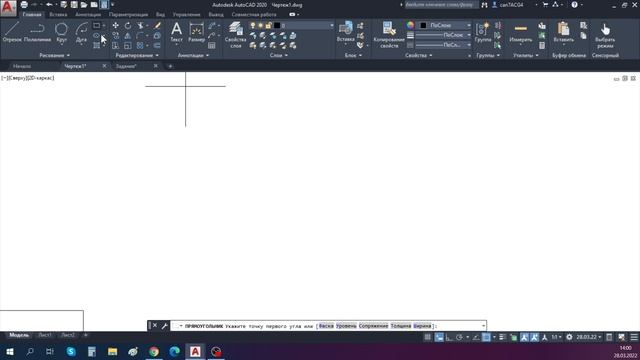Select the Erase tool icon

[x=158, y=25]
